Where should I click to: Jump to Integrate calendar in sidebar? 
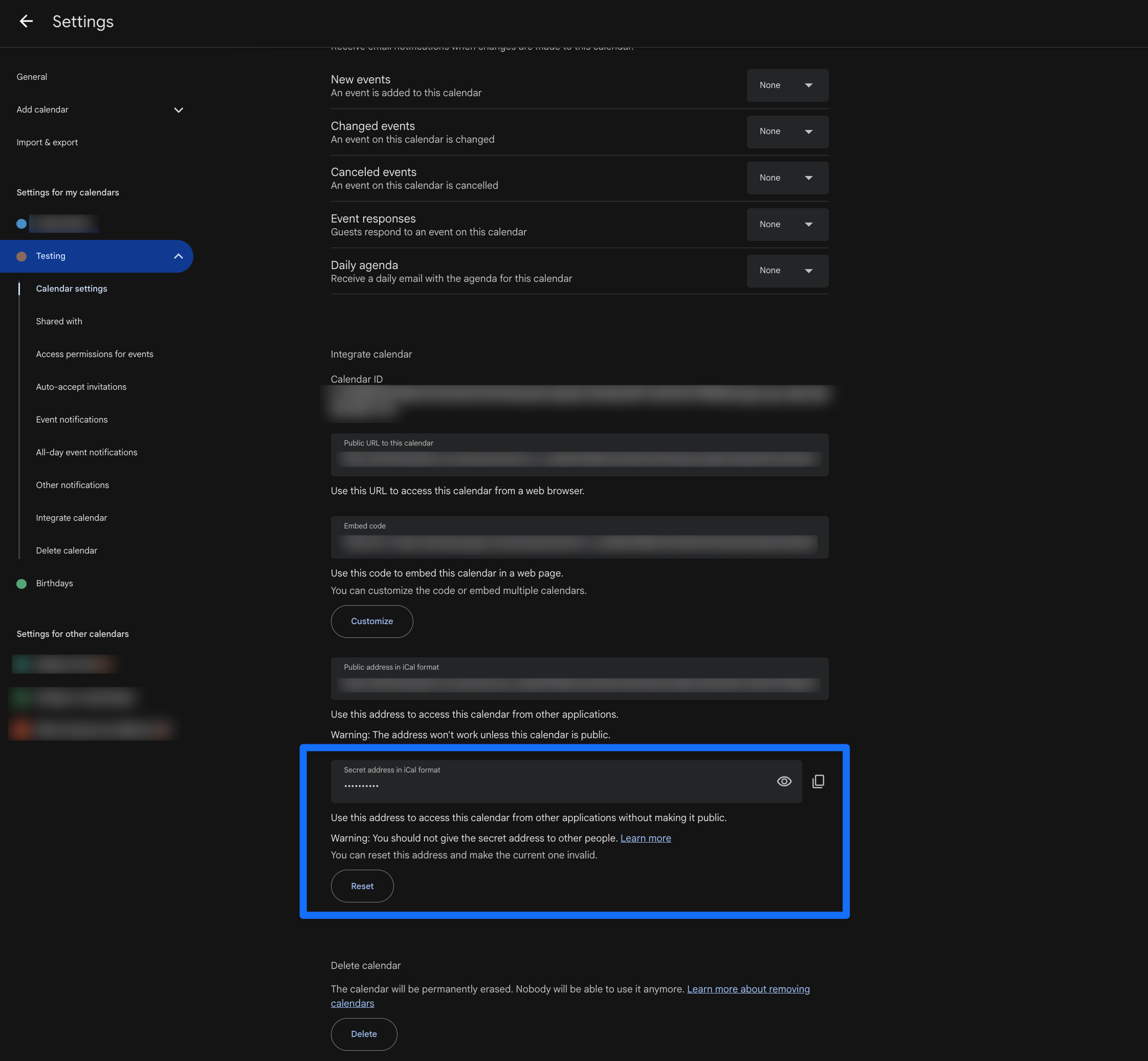pos(72,518)
